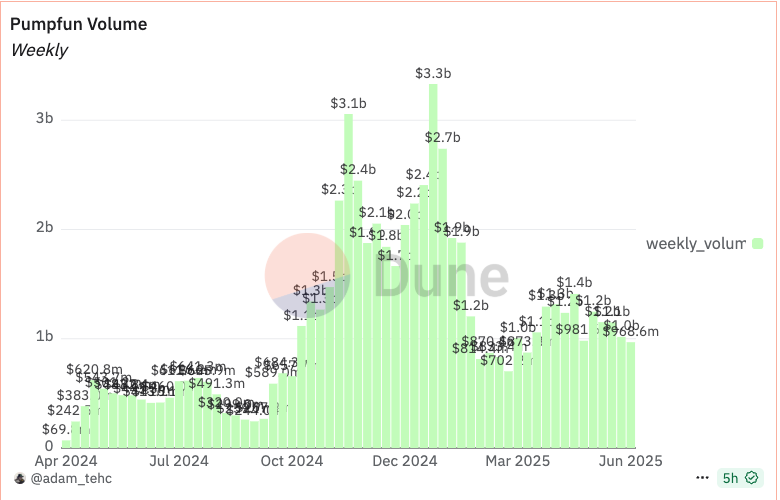
Task: Click the 5h data freshness badge
Action: pyautogui.click(x=732, y=479)
